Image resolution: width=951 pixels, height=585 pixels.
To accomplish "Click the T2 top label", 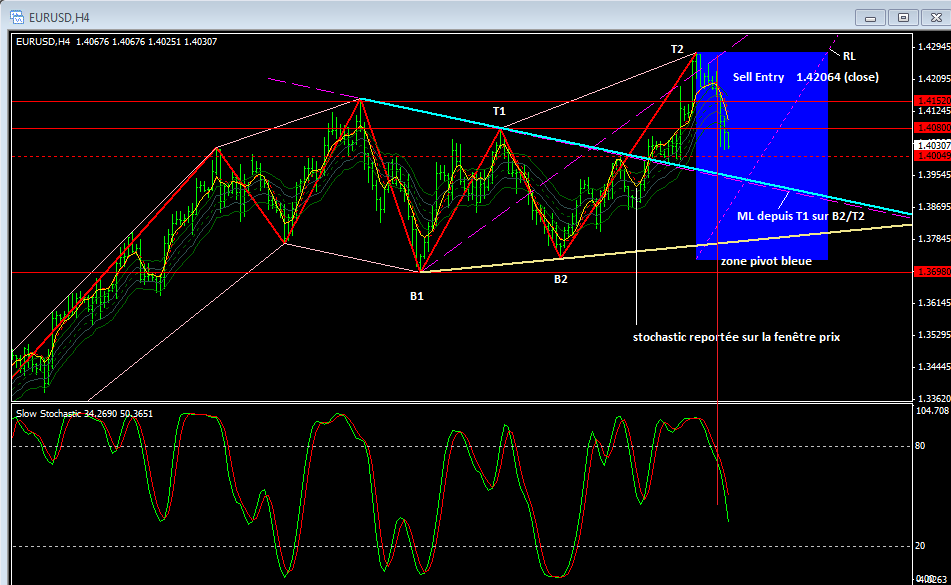I will click(x=677, y=49).
